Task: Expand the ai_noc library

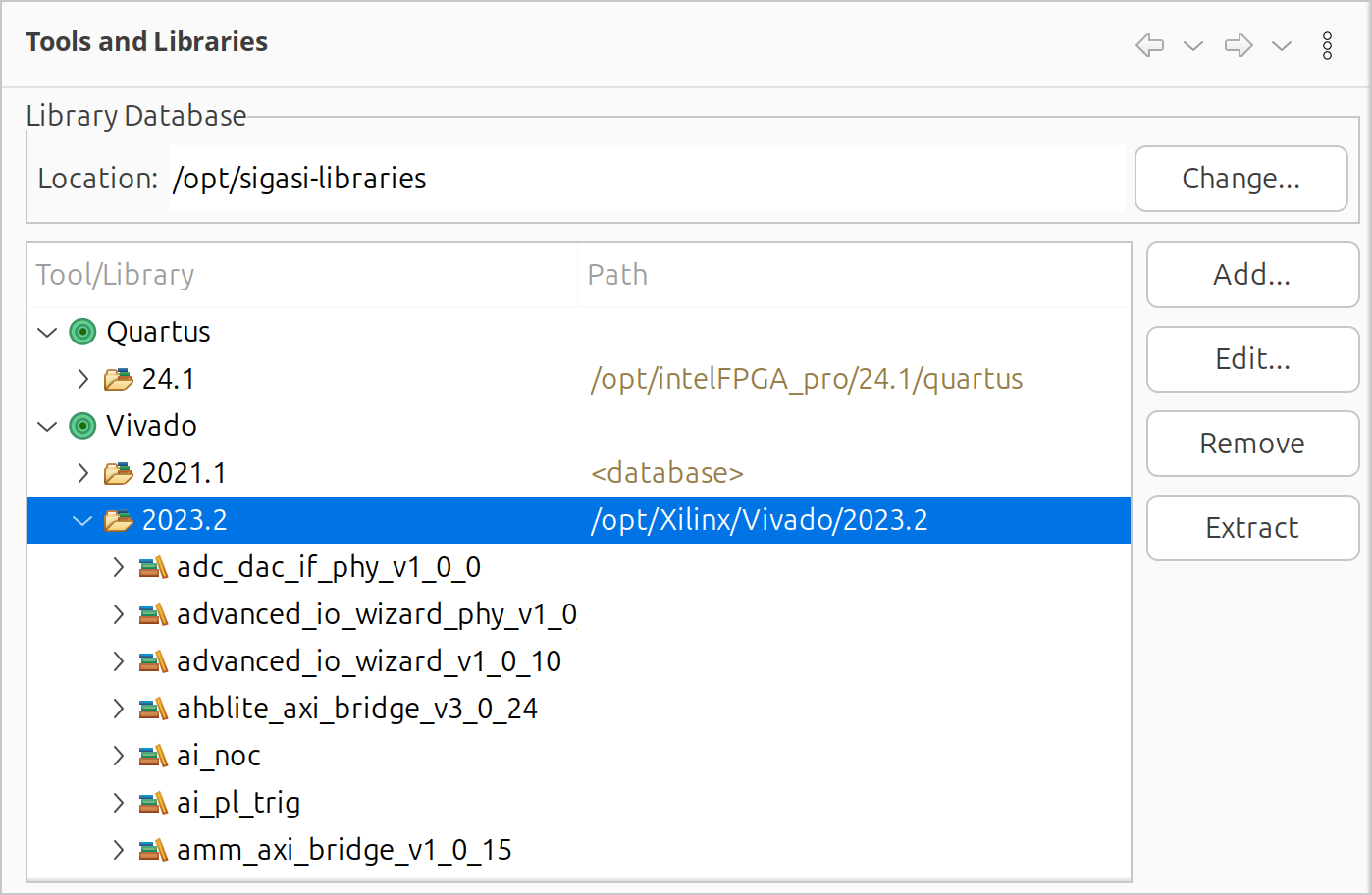Action: 119,756
